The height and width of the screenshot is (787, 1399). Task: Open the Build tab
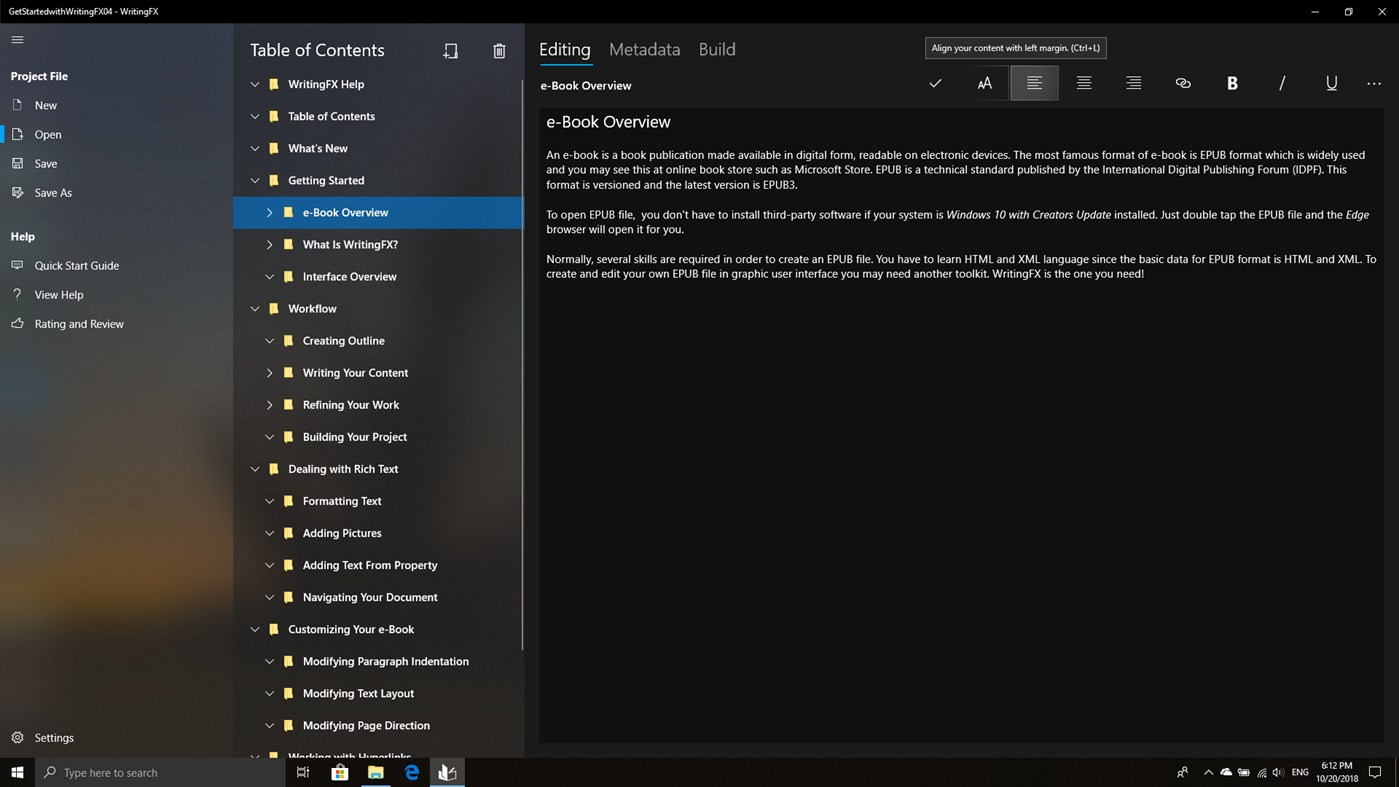tap(716, 48)
